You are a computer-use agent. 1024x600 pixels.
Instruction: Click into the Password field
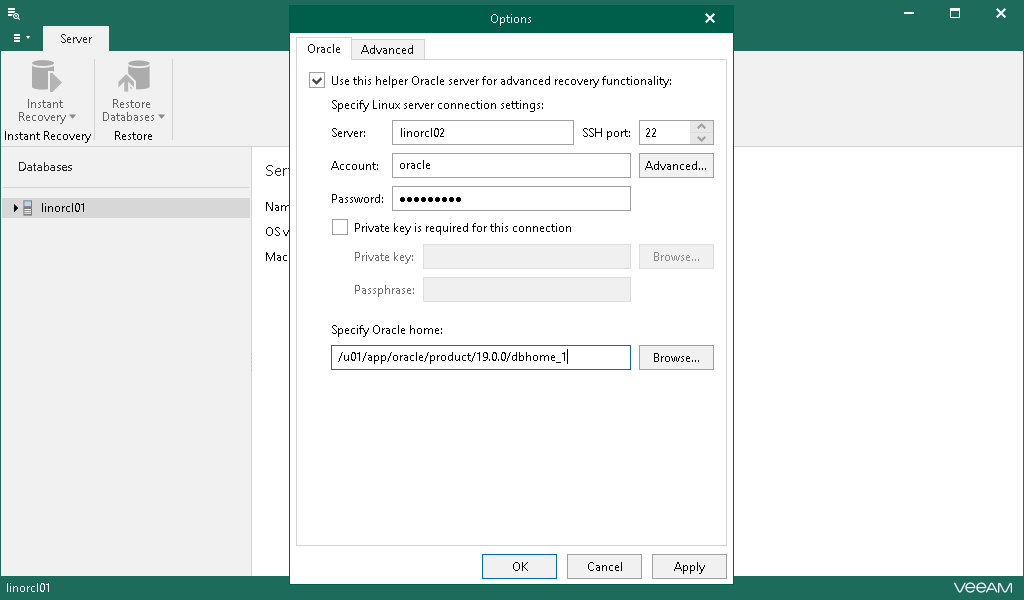point(511,199)
